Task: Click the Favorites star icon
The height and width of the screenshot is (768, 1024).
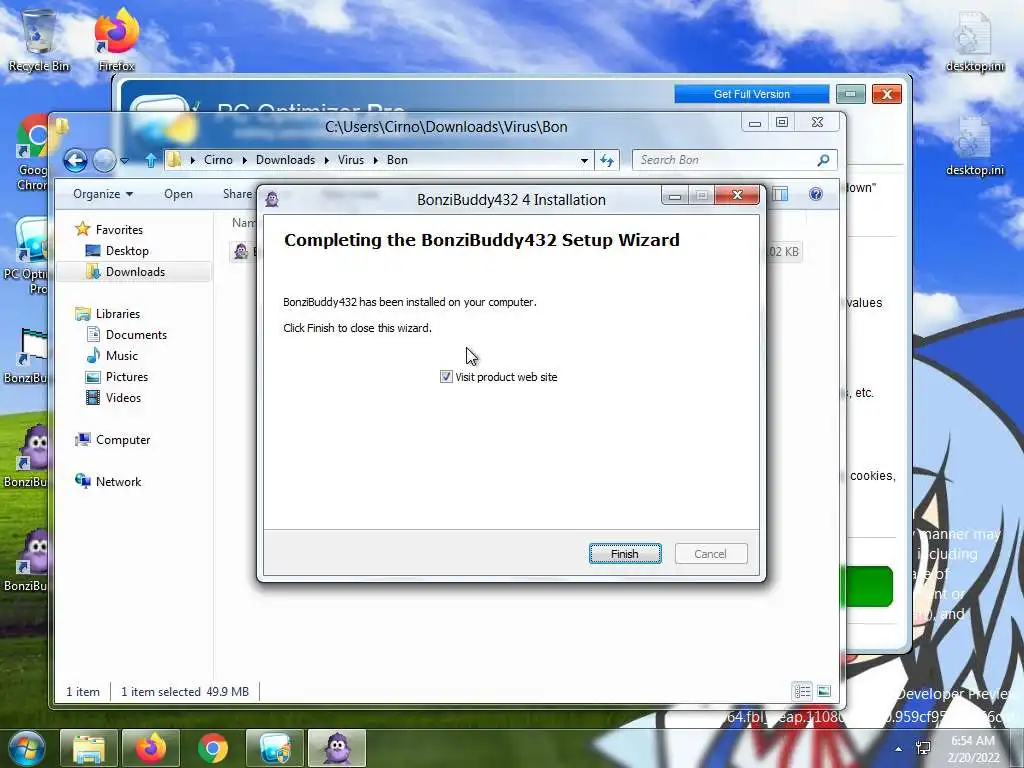Action: coord(82,229)
